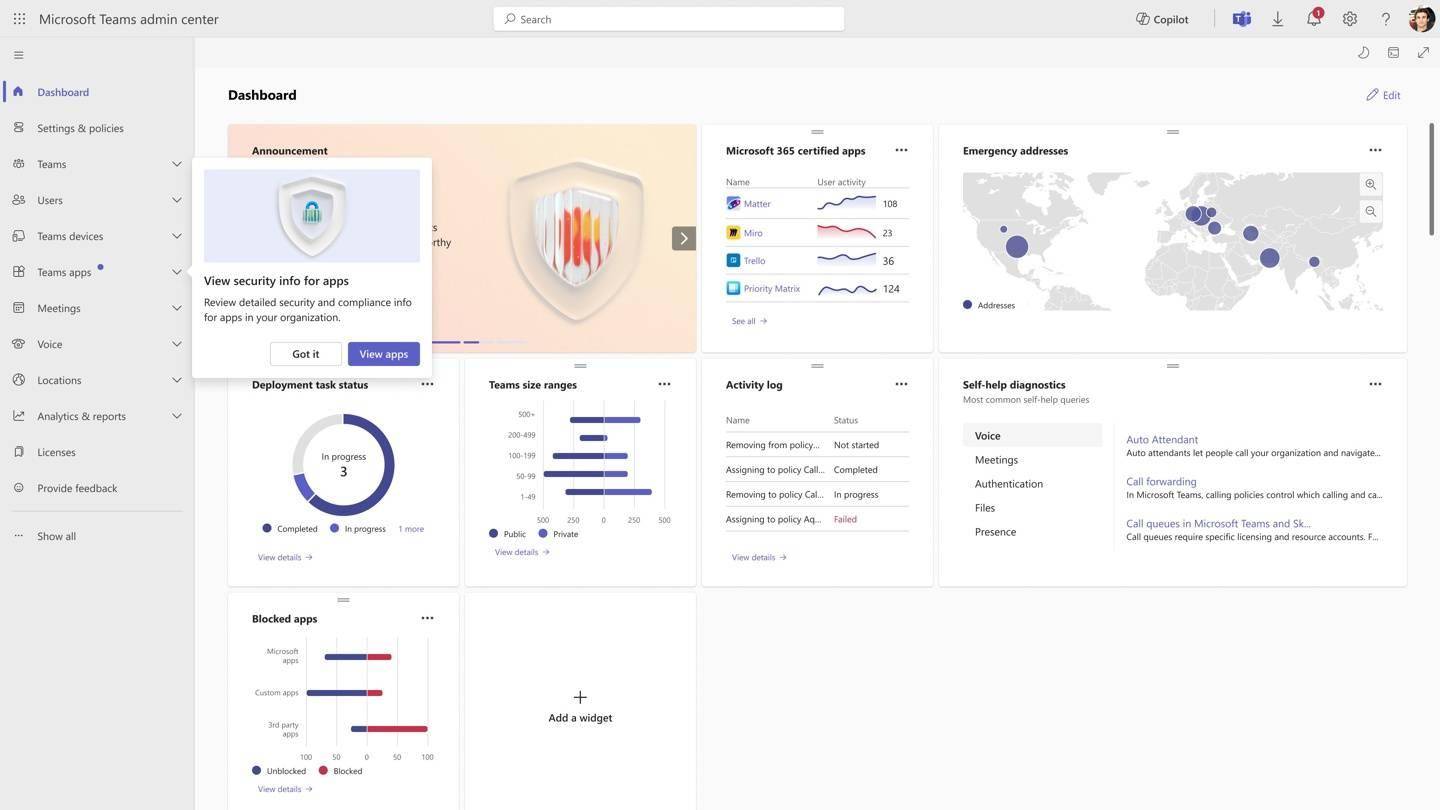Click Got it in the popup
This screenshot has height=810, width=1440.
(306, 354)
